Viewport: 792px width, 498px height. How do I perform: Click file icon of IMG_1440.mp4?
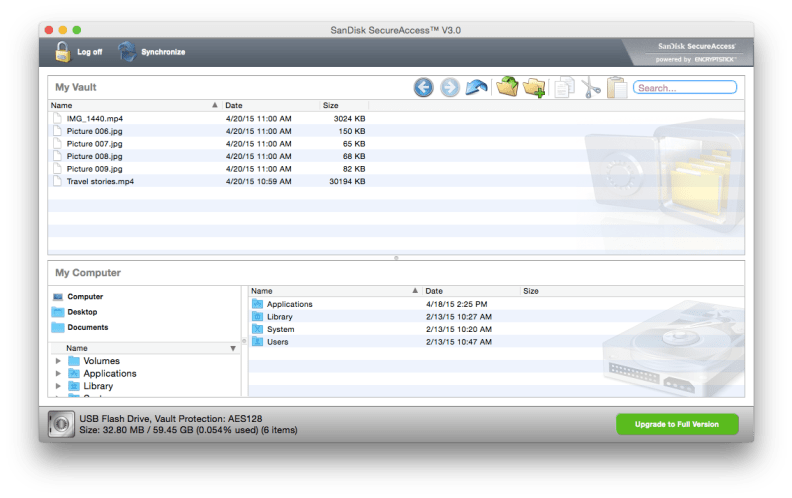click(58, 118)
